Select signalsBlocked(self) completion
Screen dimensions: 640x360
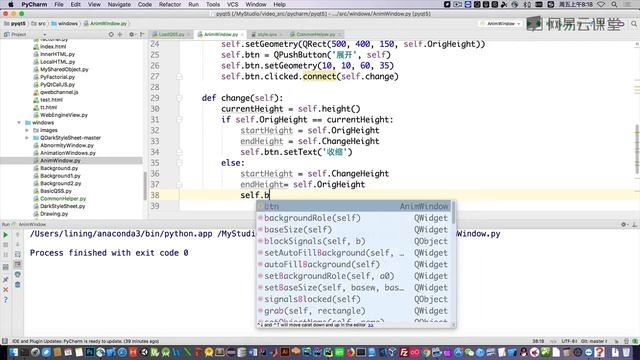click(354, 299)
